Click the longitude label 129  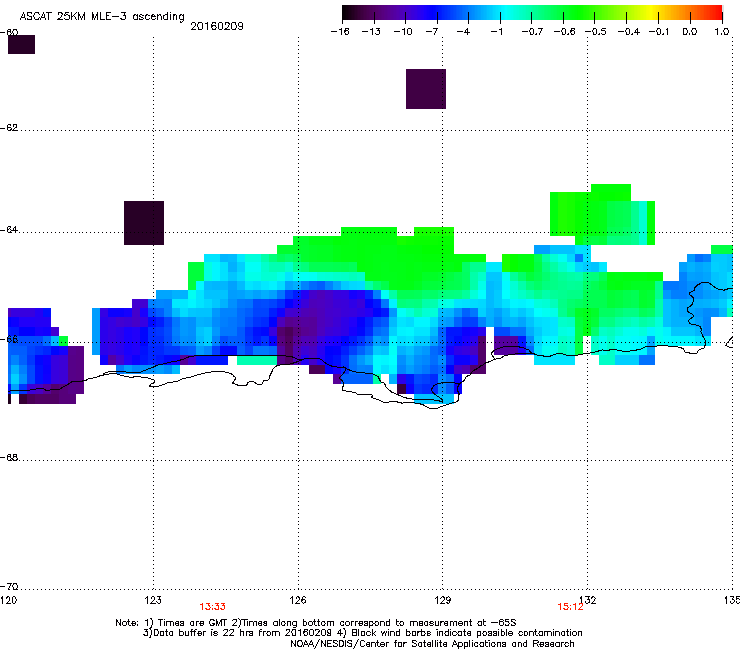[x=443, y=600]
